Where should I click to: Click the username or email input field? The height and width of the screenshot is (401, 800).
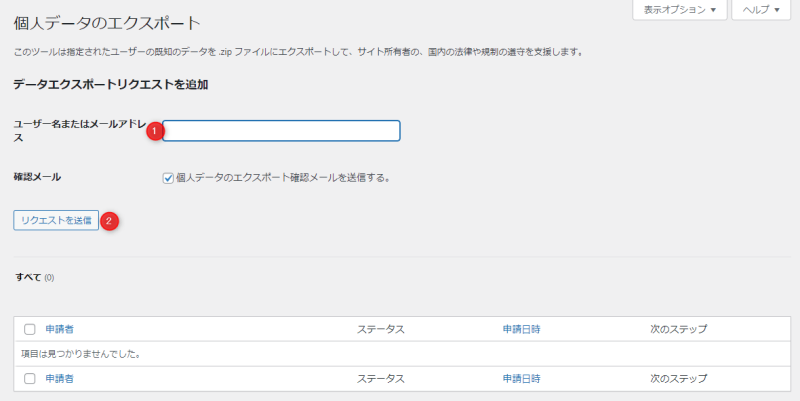(x=282, y=131)
